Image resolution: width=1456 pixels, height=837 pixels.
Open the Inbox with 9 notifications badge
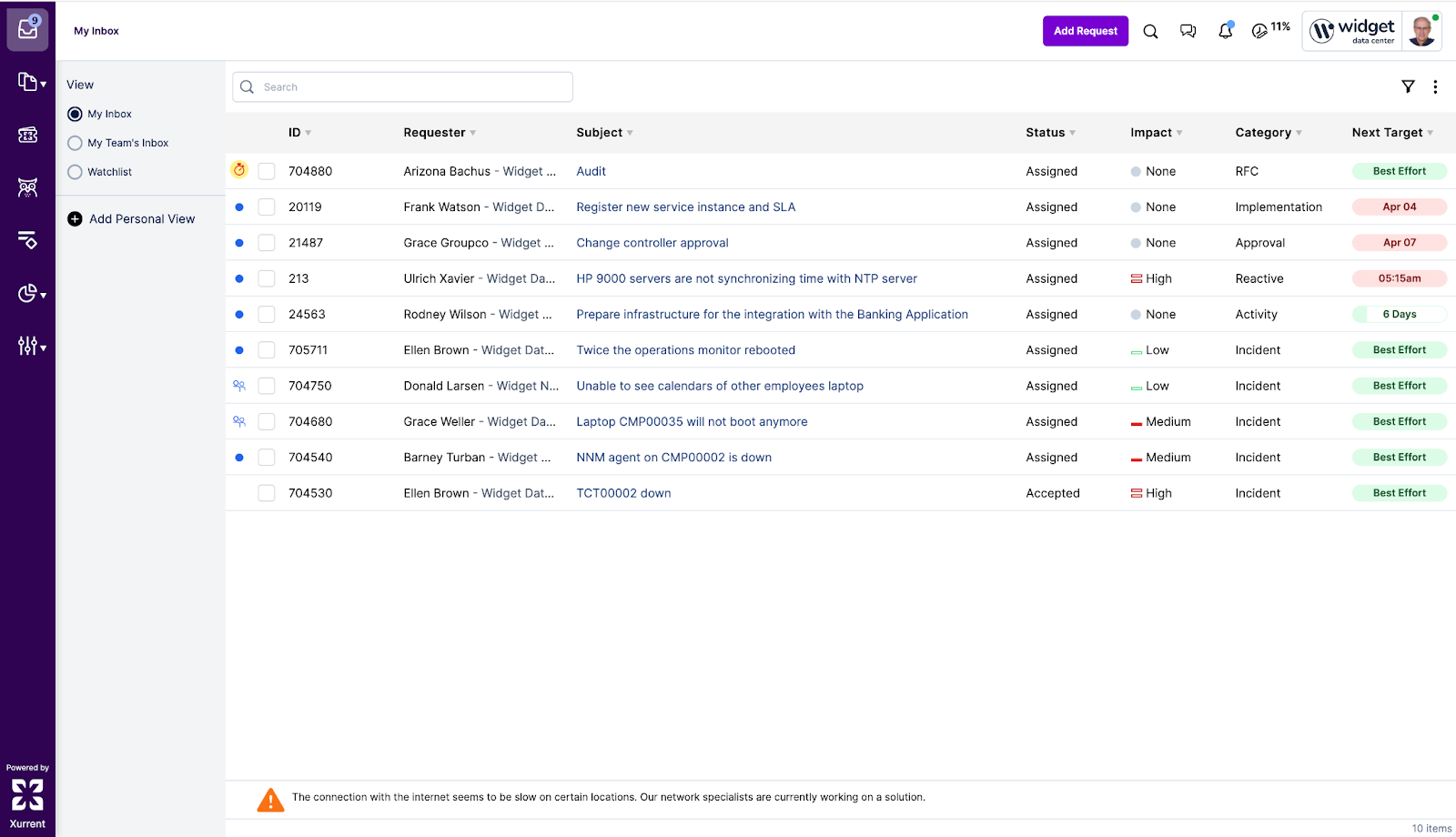coord(27,29)
